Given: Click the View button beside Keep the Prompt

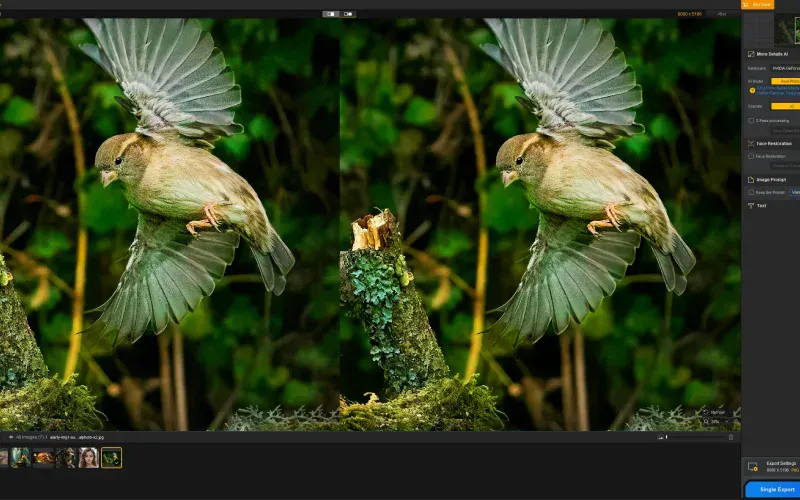Looking at the screenshot, I should pyautogui.click(x=795, y=193).
